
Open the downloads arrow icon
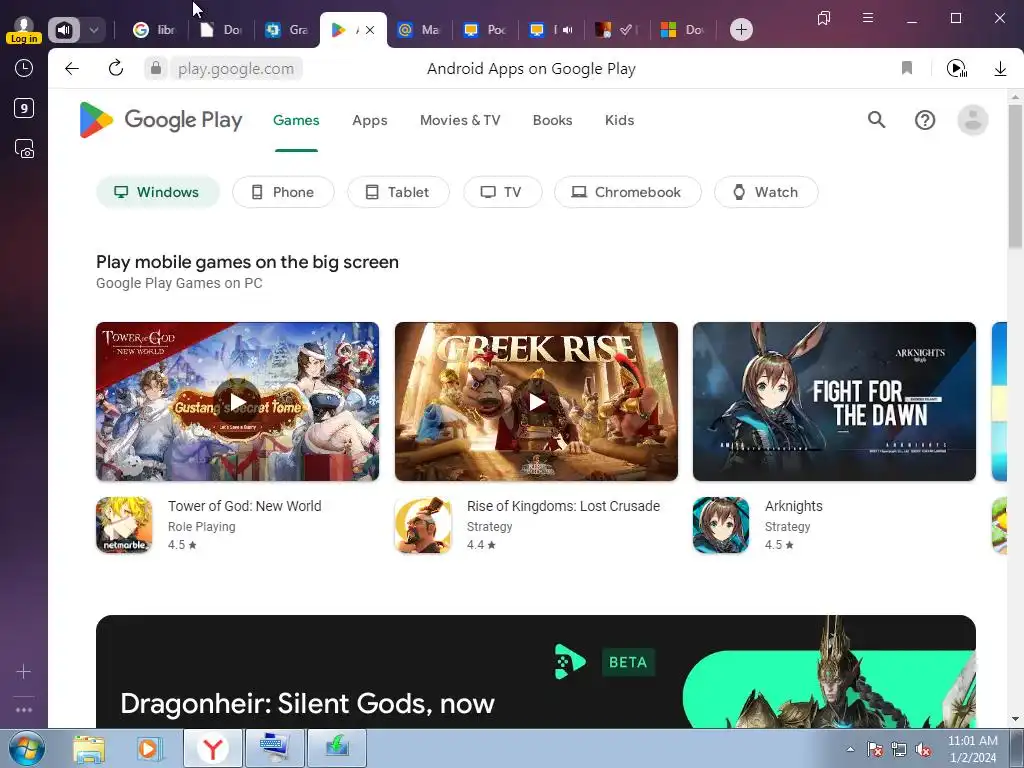pos(1000,68)
